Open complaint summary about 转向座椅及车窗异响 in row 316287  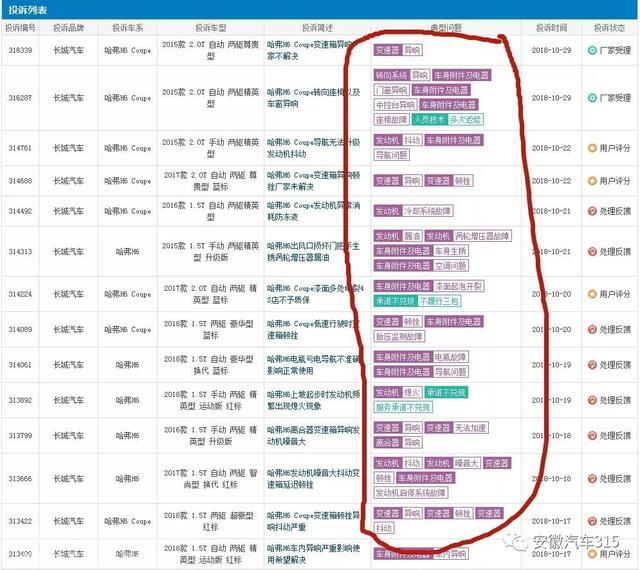pos(313,98)
